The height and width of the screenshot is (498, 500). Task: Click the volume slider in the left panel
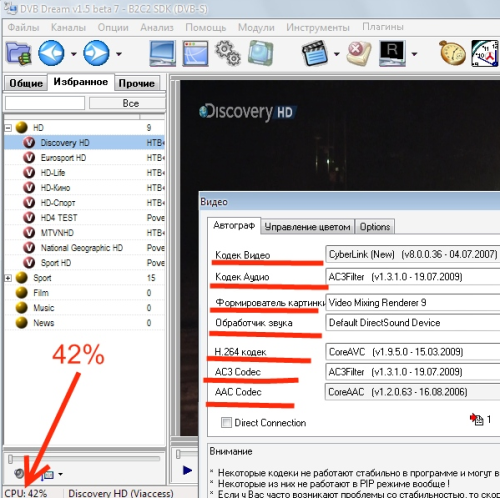point(85,459)
